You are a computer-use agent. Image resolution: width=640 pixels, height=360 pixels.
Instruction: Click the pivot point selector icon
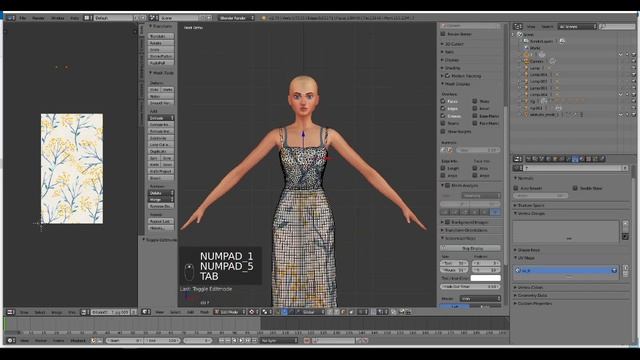tap(266, 312)
